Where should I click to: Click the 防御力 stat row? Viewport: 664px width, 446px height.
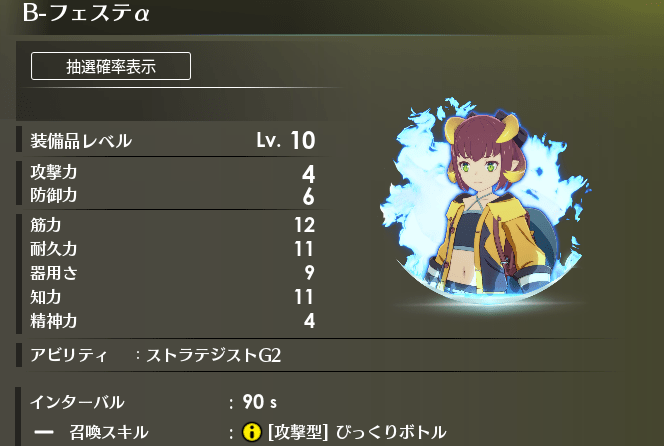tap(173, 196)
